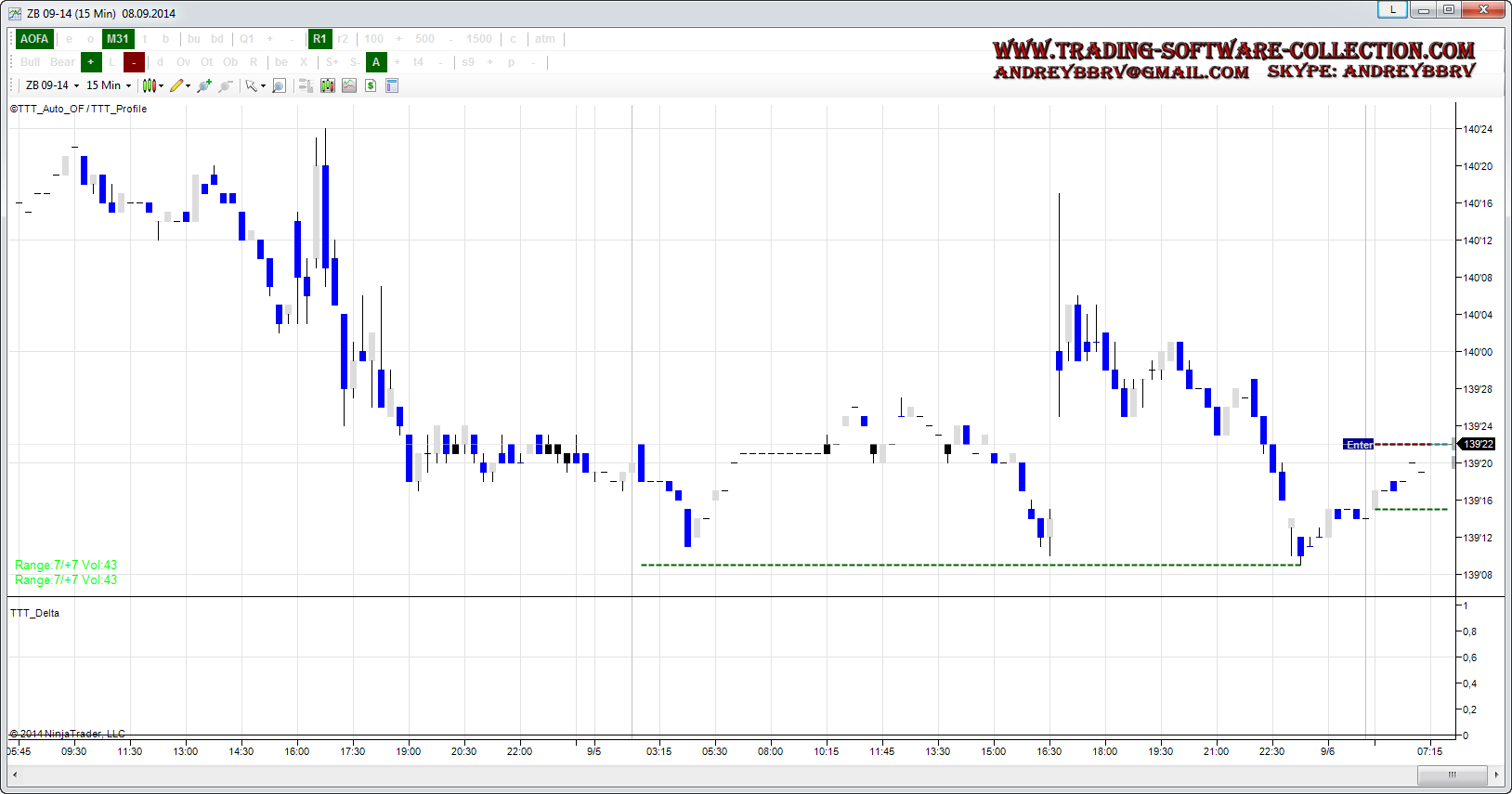Open the chart trader panel icon
The image size is (1512, 794).
coord(304,85)
